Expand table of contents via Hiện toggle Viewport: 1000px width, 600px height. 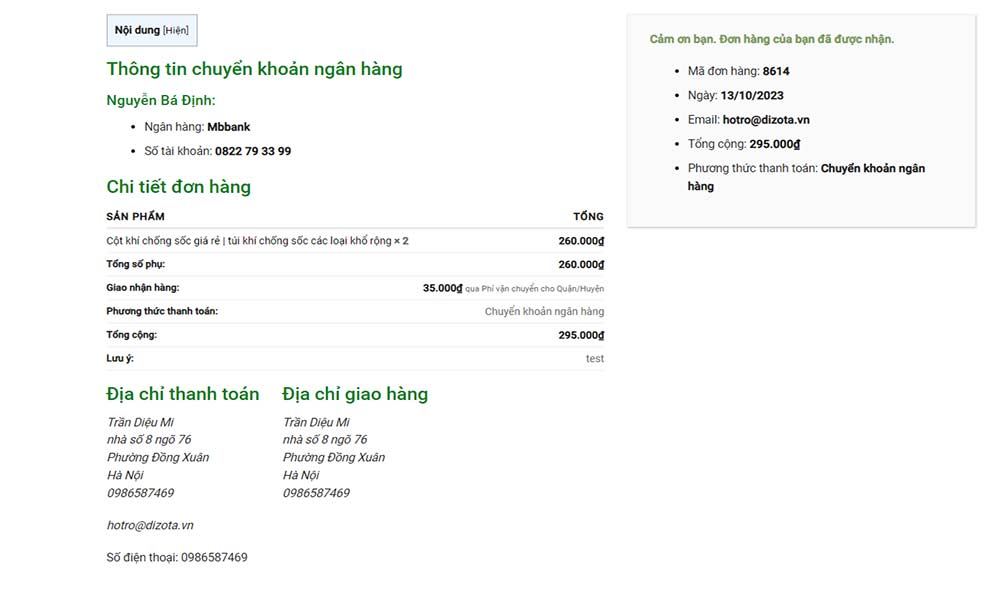(176, 30)
